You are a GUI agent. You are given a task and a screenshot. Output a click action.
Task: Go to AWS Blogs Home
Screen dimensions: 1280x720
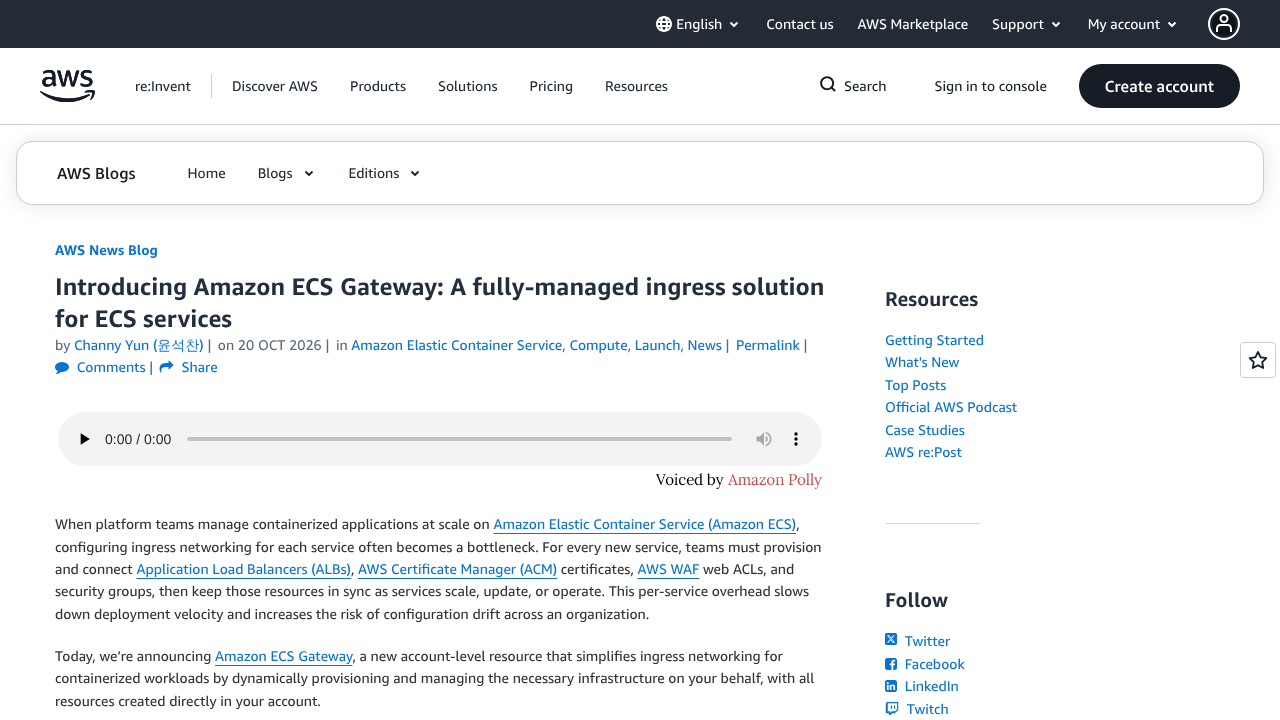click(206, 173)
